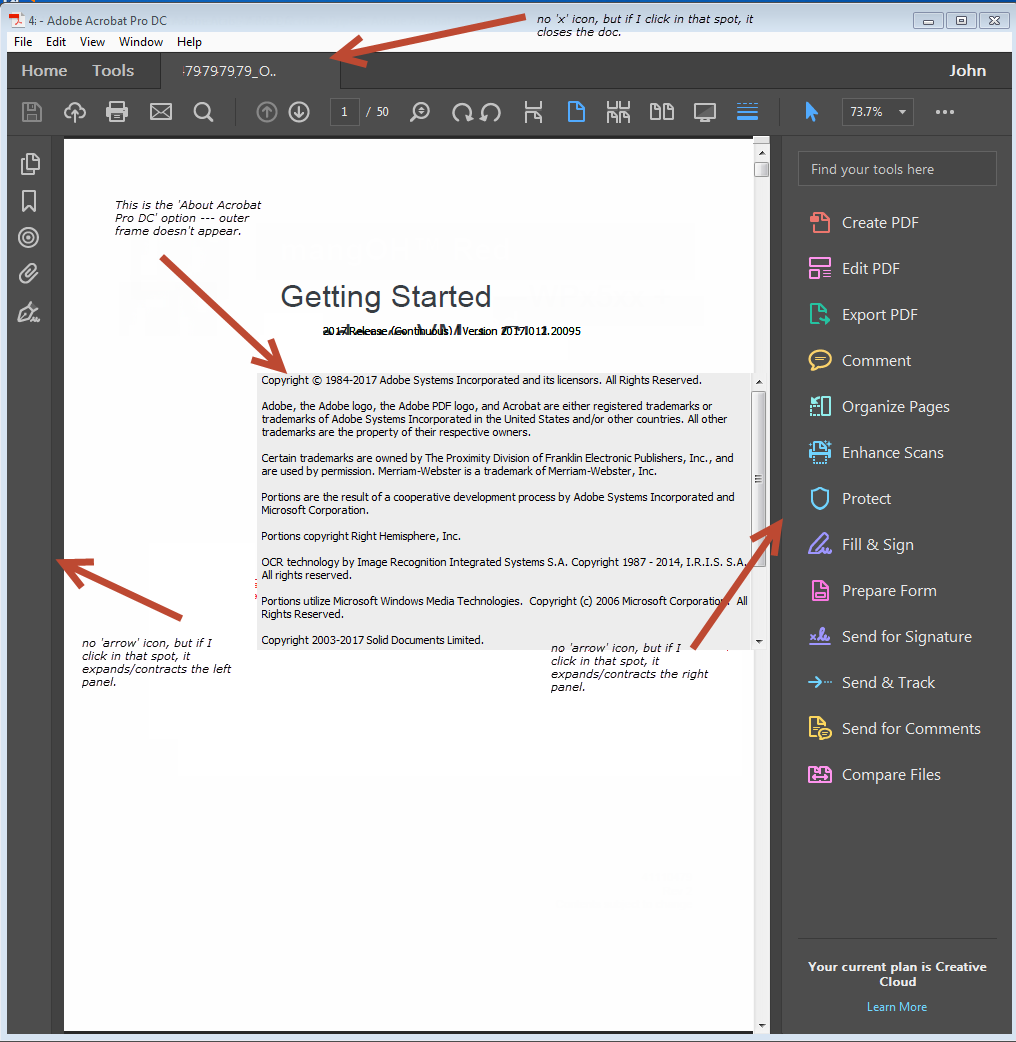Screen dimensions: 1016x1042
Task: Open the more tools ellipsis
Action: 945,112
